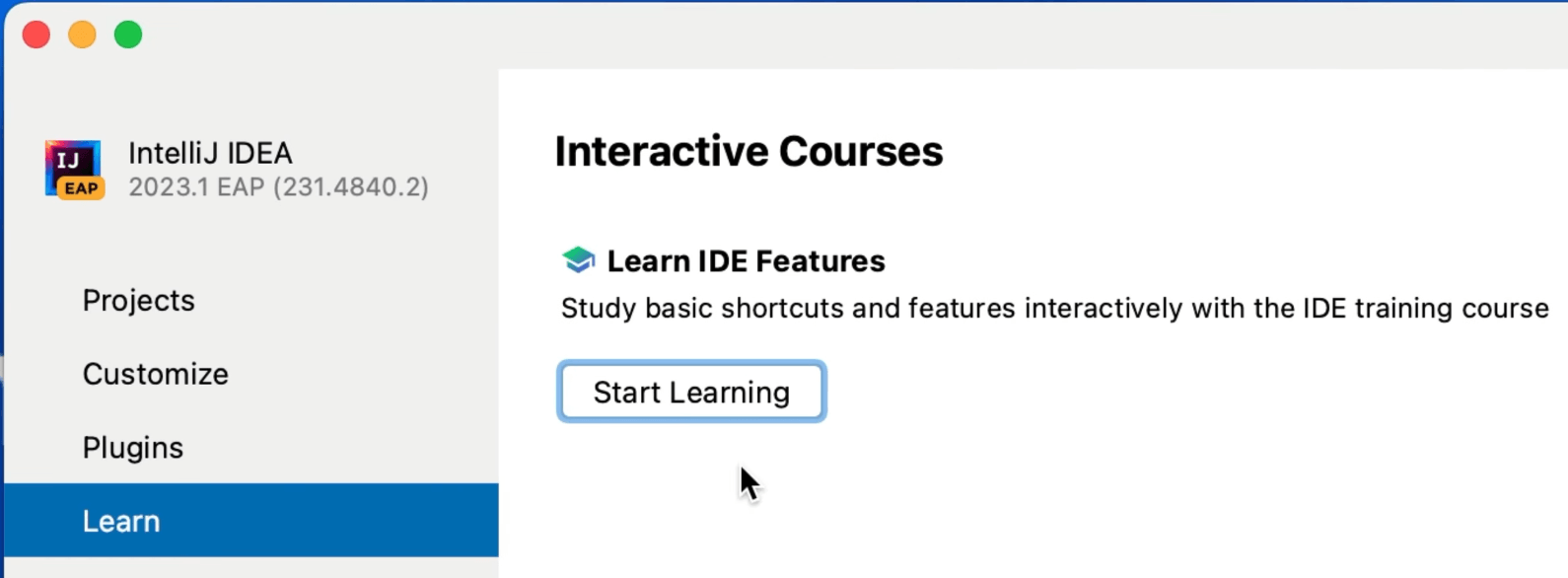Click the red close traffic light button
This screenshot has height=578, width=1568.
36,35
